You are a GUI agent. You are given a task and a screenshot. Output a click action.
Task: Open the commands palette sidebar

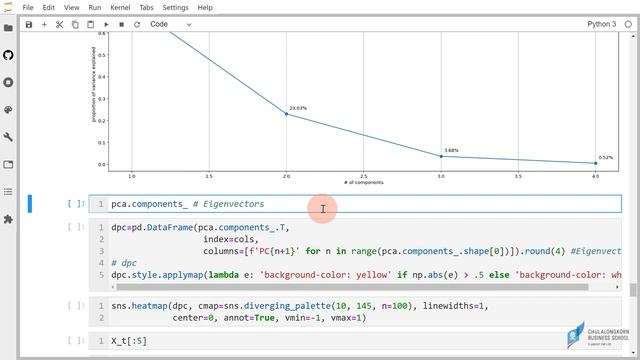8,110
